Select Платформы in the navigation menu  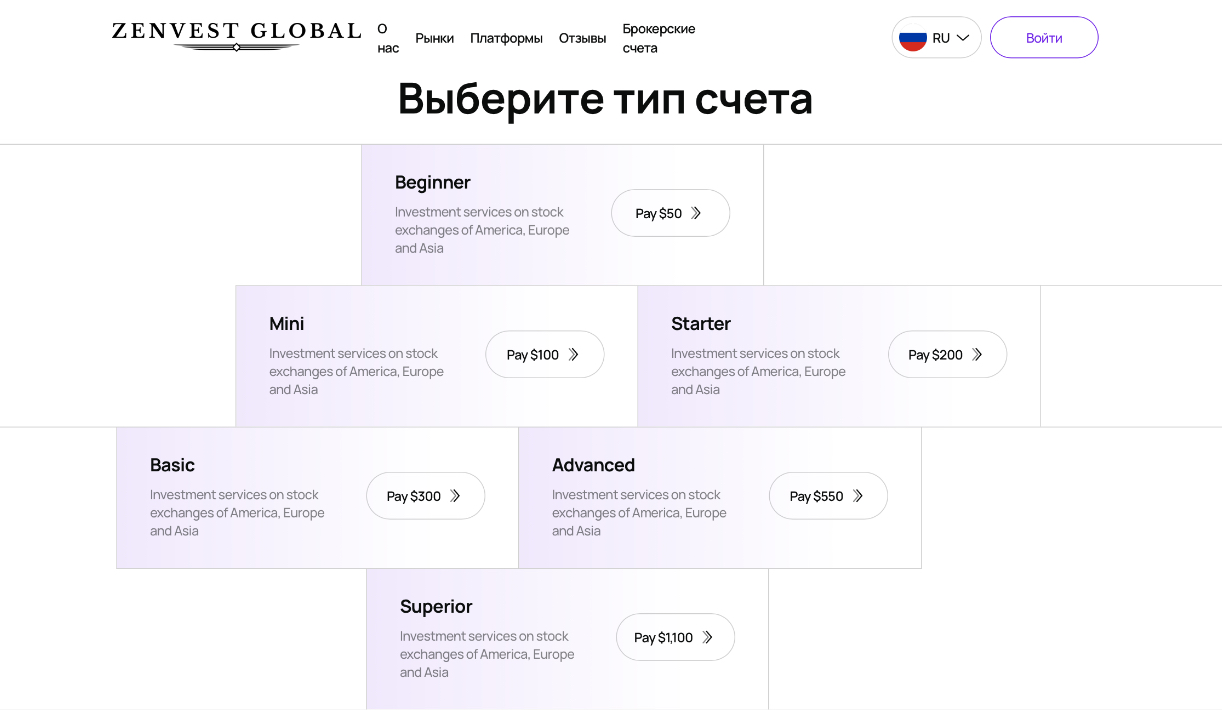(x=506, y=38)
